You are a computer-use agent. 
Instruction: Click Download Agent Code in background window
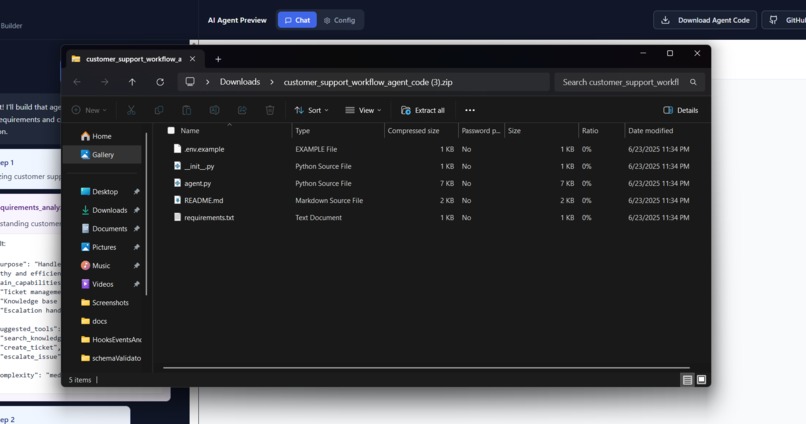click(x=705, y=20)
